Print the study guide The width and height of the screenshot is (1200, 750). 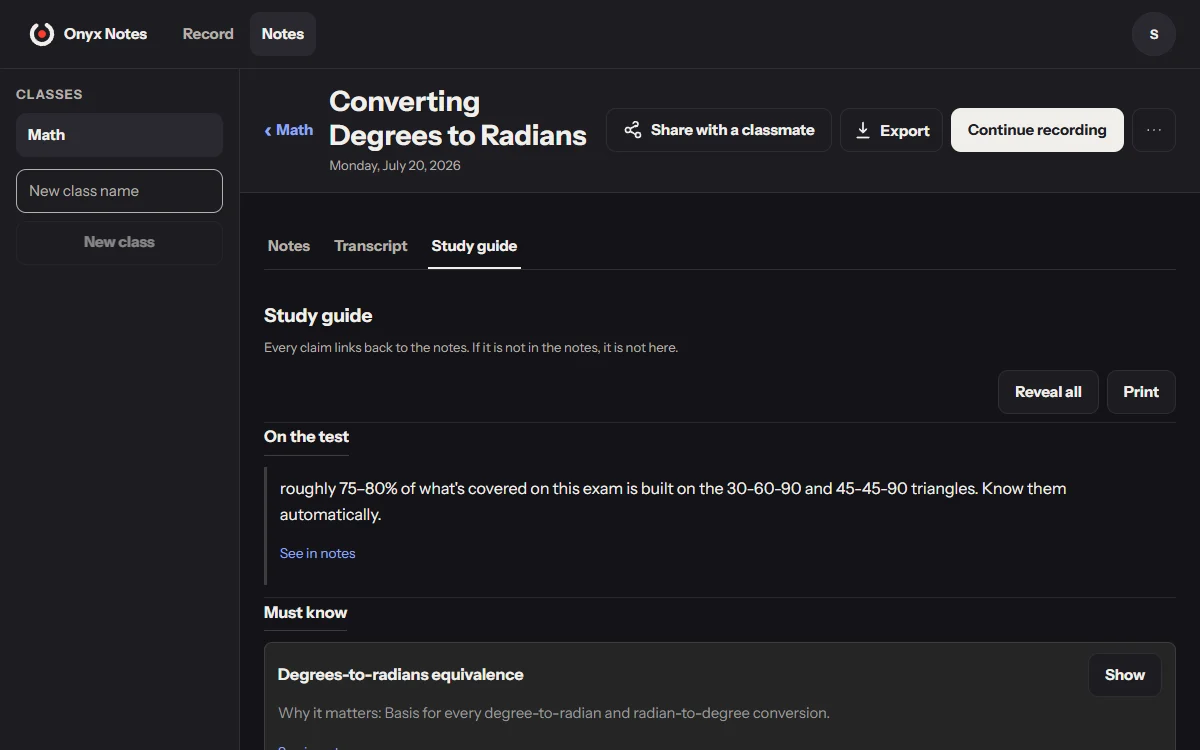[x=1141, y=392]
